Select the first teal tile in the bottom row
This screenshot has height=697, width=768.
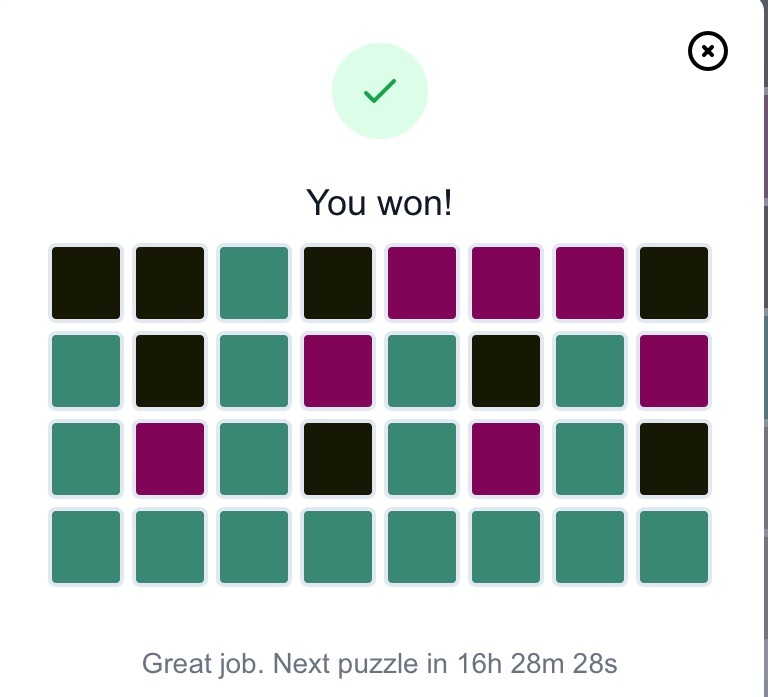click(x=86, y=547)
